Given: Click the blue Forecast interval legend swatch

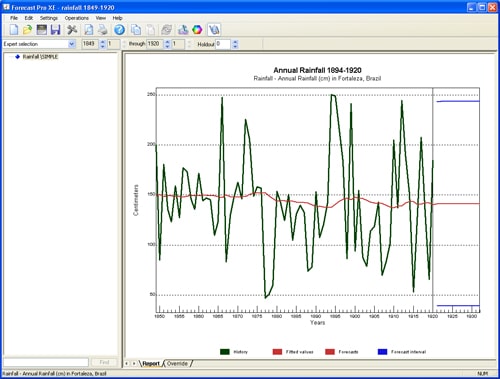Looking at the screenshot, I should [382, 352].
